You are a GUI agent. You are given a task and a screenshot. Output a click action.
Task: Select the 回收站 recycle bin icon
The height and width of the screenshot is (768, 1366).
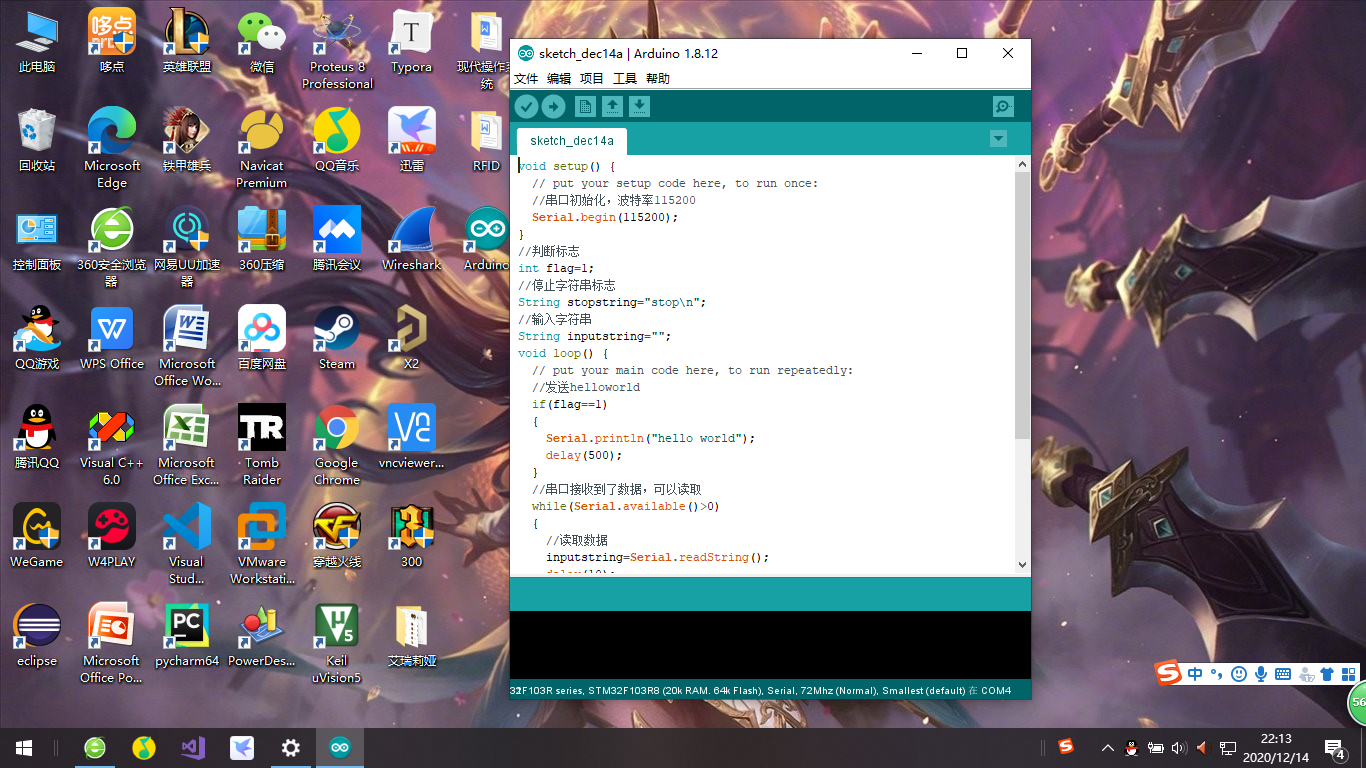37,141
